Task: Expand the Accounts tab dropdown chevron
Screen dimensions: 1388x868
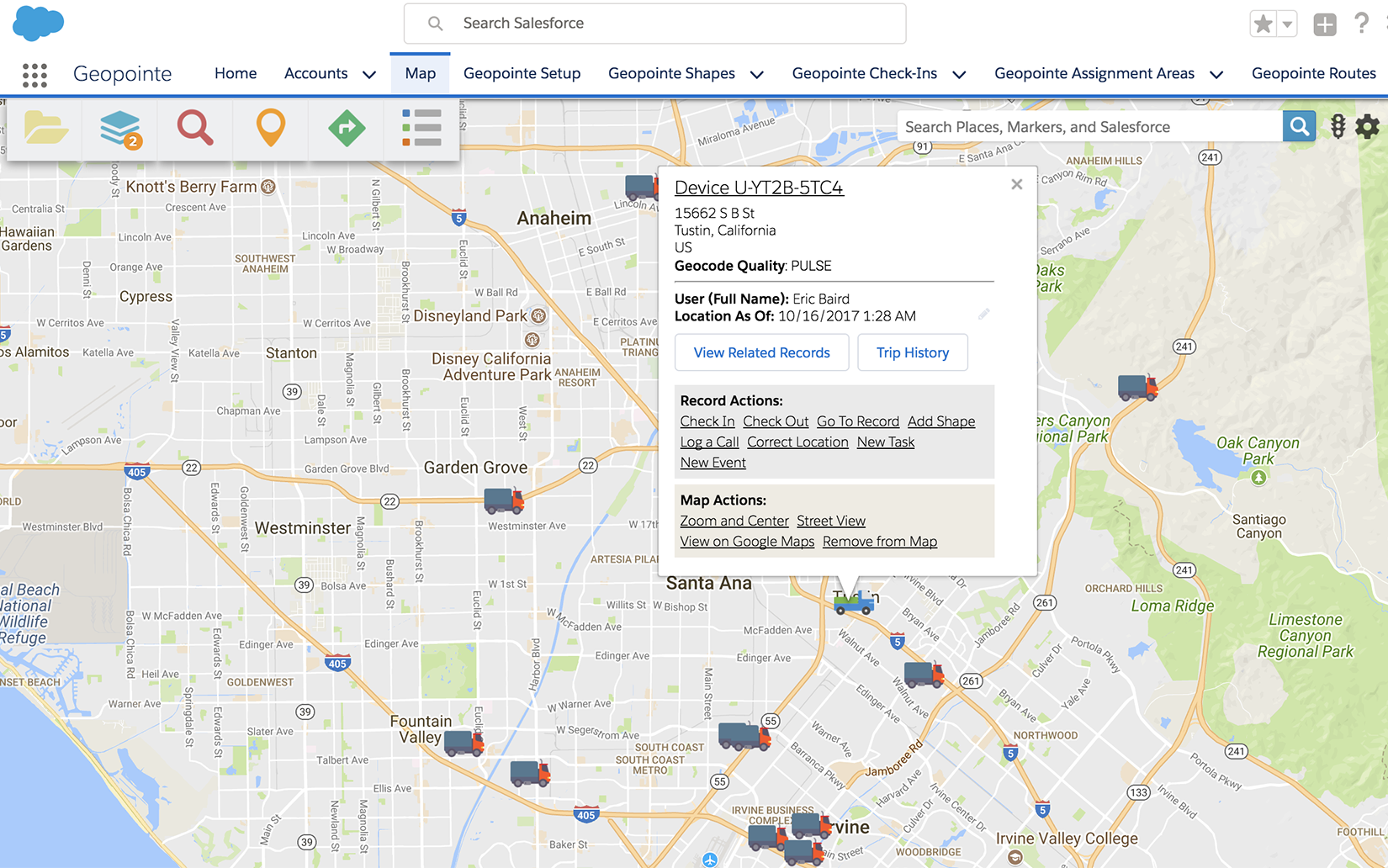Action: (369, 74)
